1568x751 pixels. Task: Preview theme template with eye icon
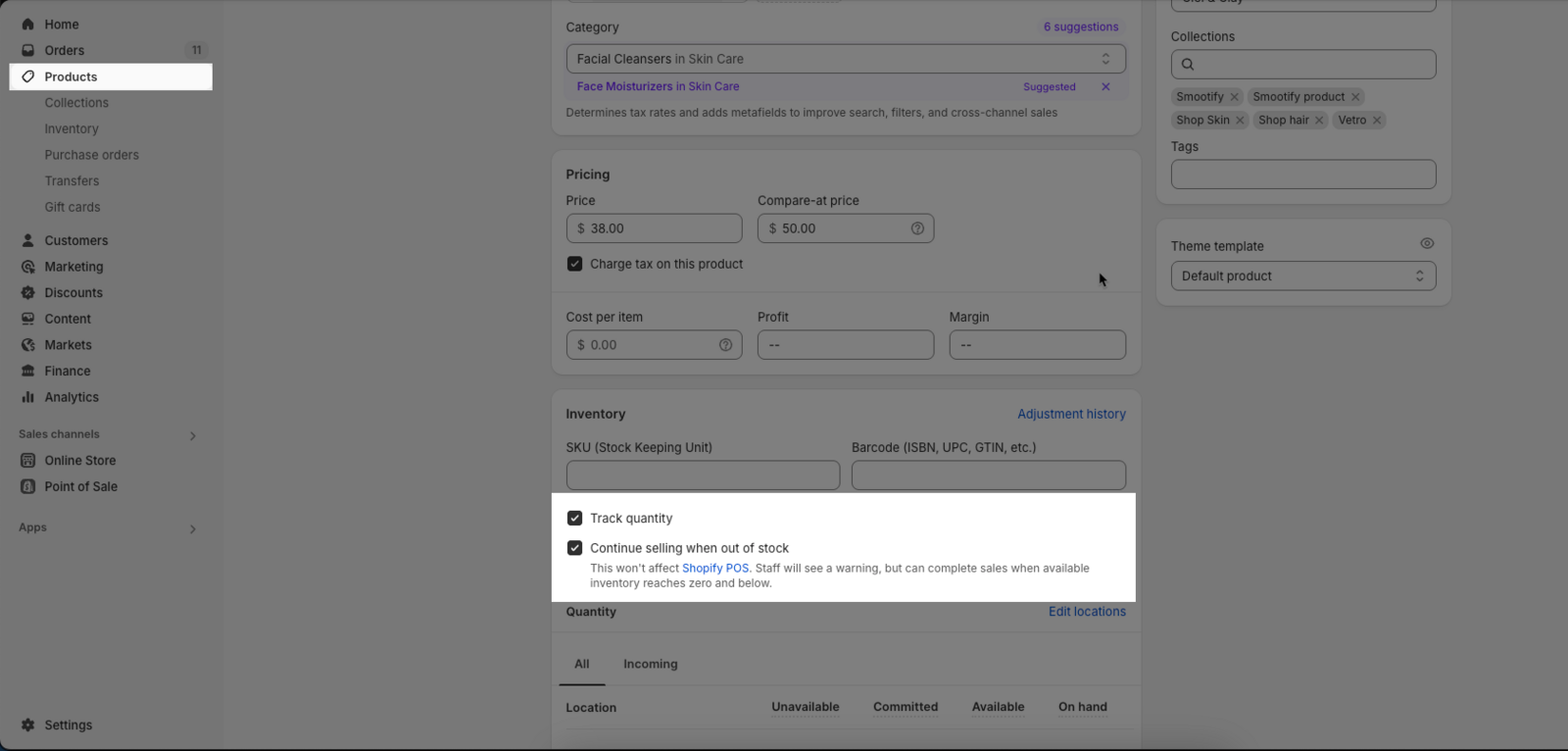tap(1427, 244)
